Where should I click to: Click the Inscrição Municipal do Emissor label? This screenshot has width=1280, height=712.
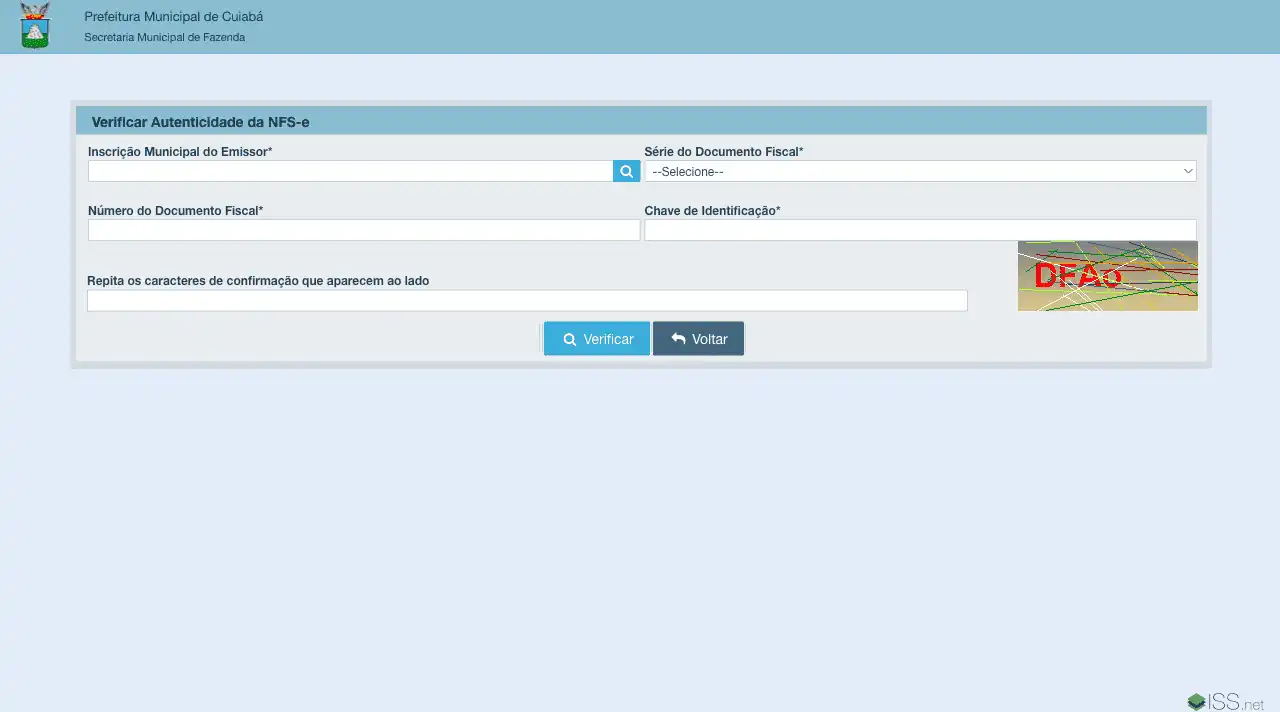click(x=180, y=152)
